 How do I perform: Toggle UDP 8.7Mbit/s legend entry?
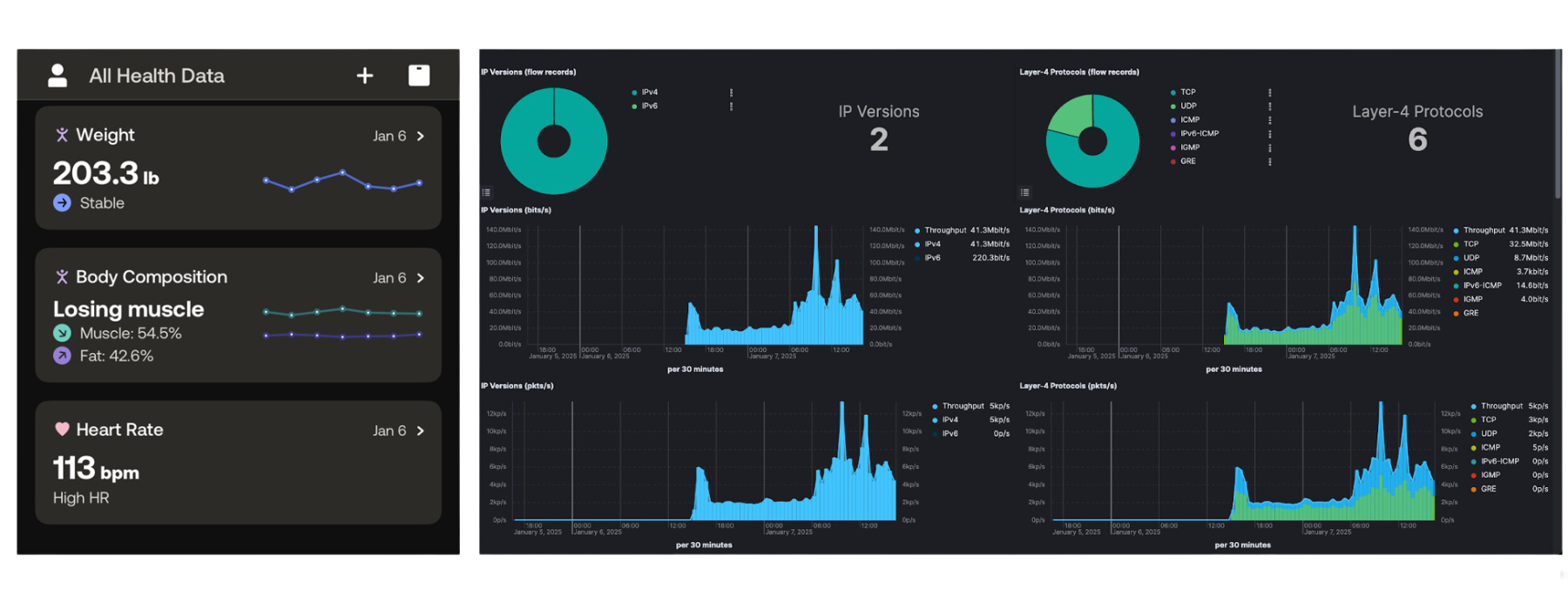click(x=1500, y=258)
